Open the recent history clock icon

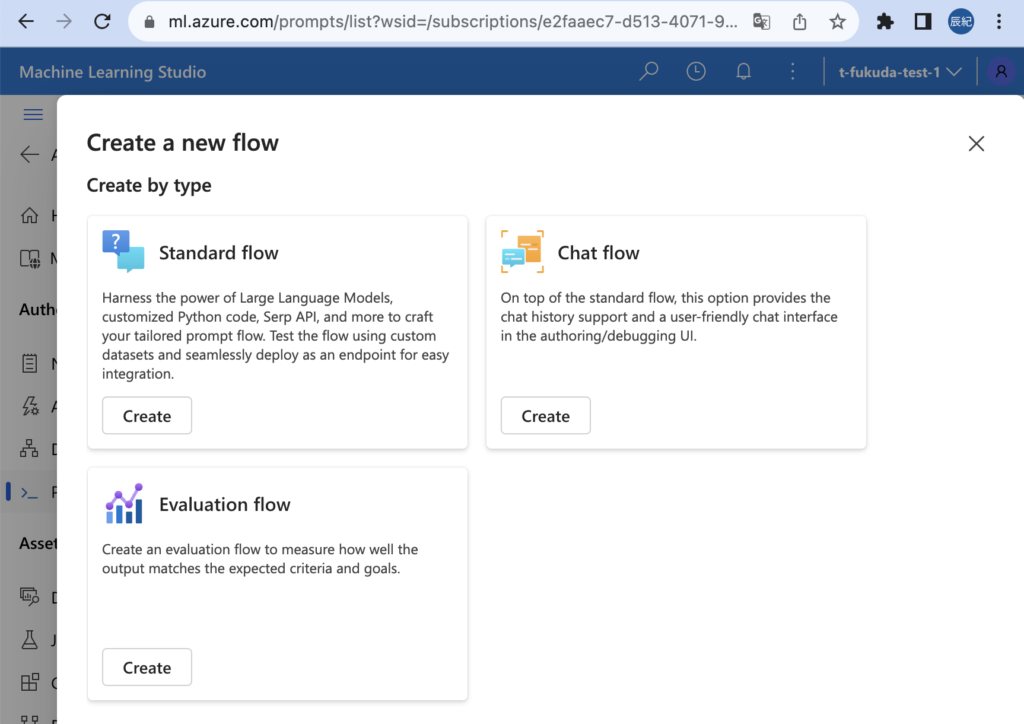point(696,72)
